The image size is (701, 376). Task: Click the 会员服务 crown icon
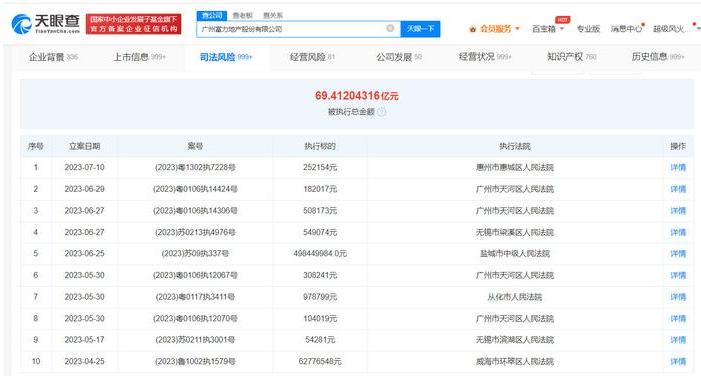point(473,29)
